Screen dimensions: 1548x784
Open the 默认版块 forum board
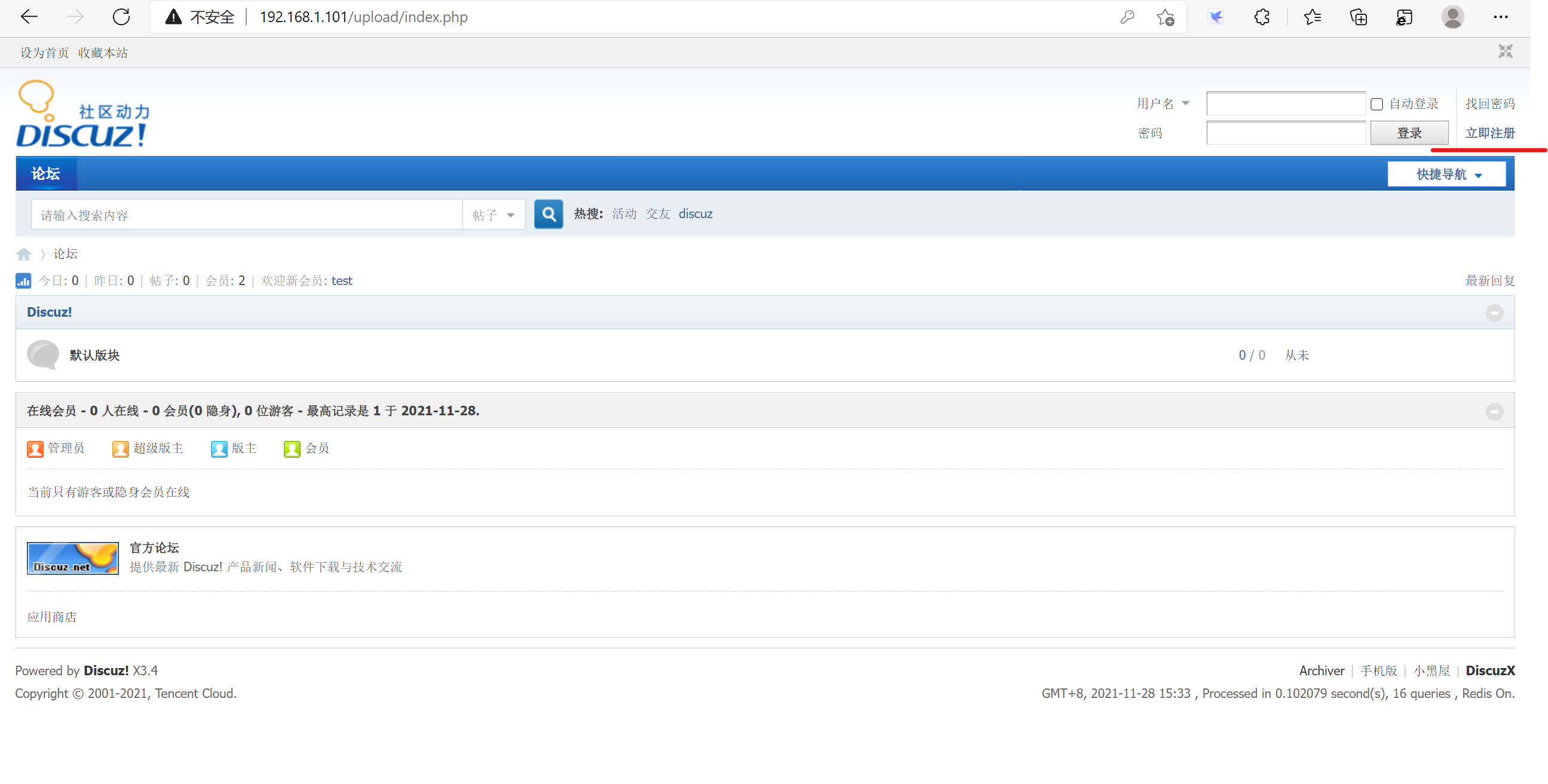[x=94, y=355]
